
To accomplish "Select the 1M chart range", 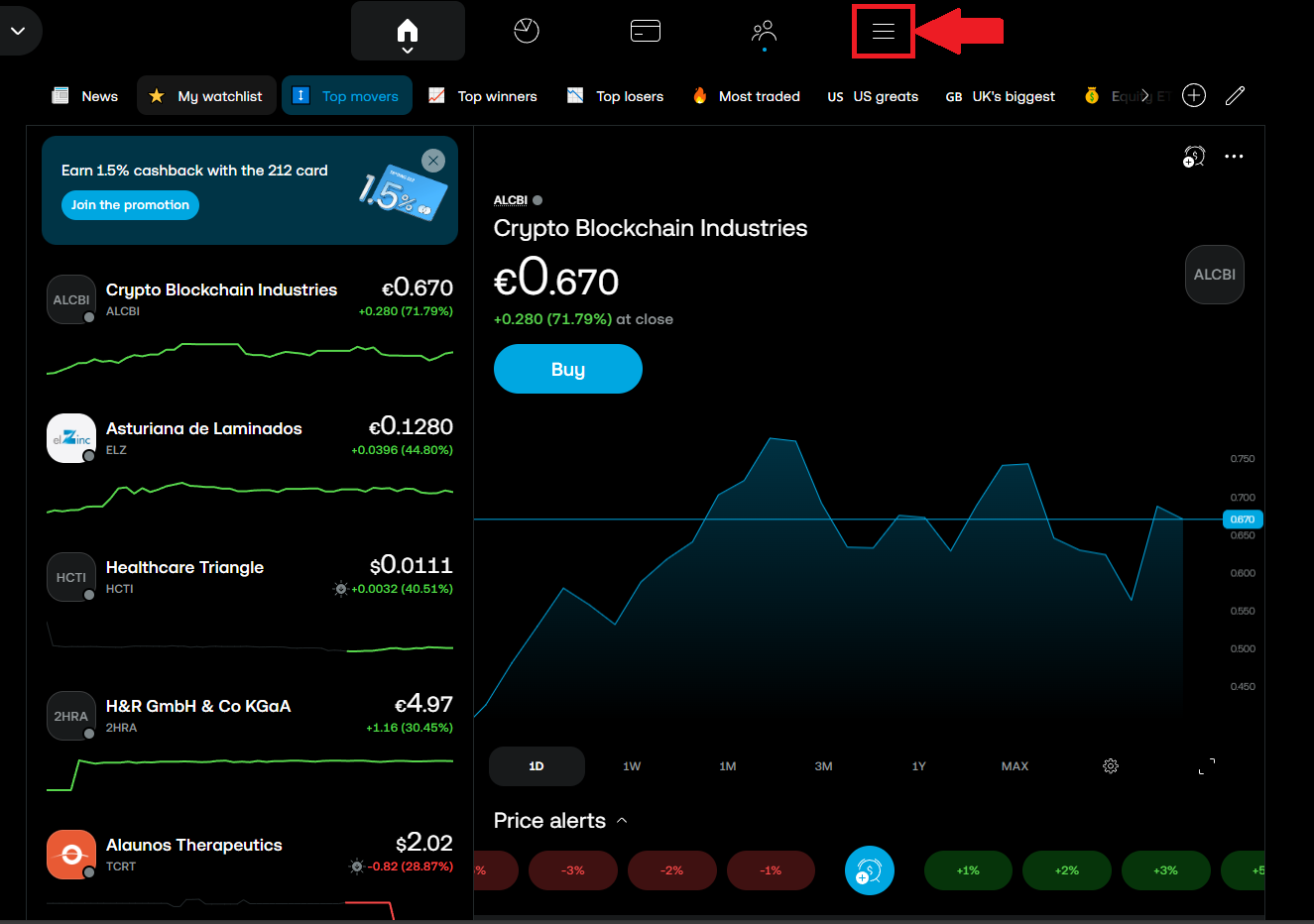I will pyautogui.click(x=728, y=766).
